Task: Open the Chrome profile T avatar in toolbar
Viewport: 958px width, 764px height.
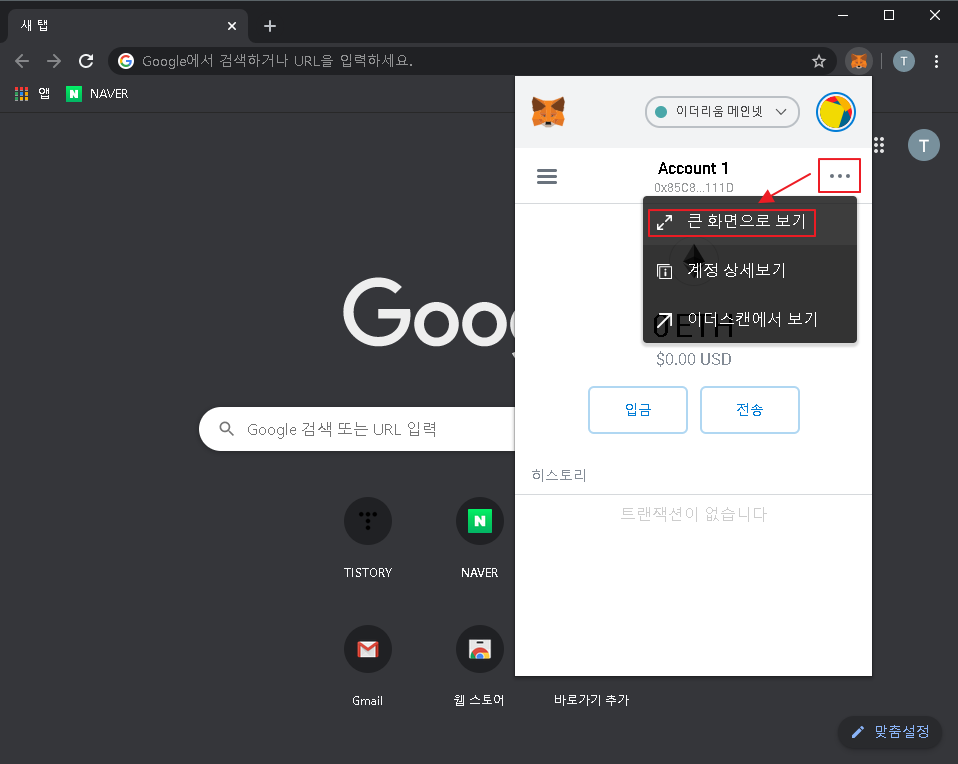Action: [904, 61]
